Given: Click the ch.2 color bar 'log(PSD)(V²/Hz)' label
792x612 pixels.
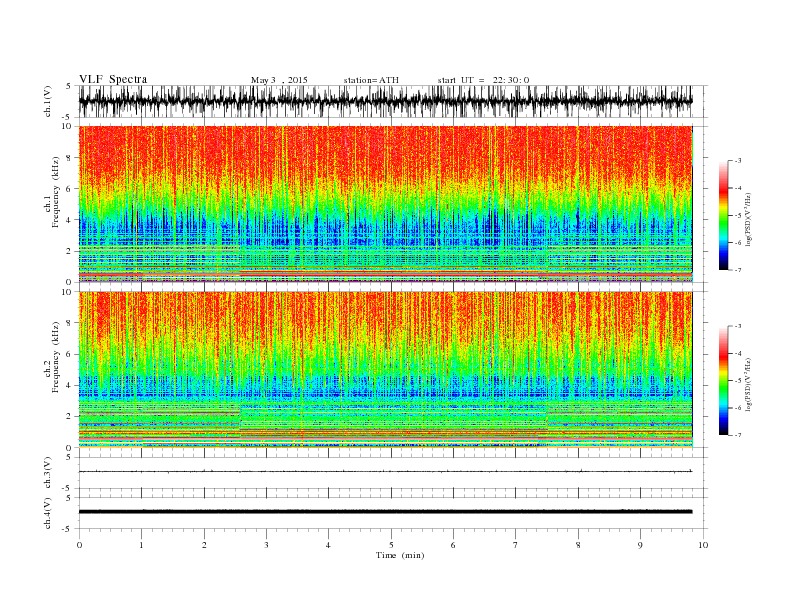Looking at the screenshot, I should (x=748, y=384).
